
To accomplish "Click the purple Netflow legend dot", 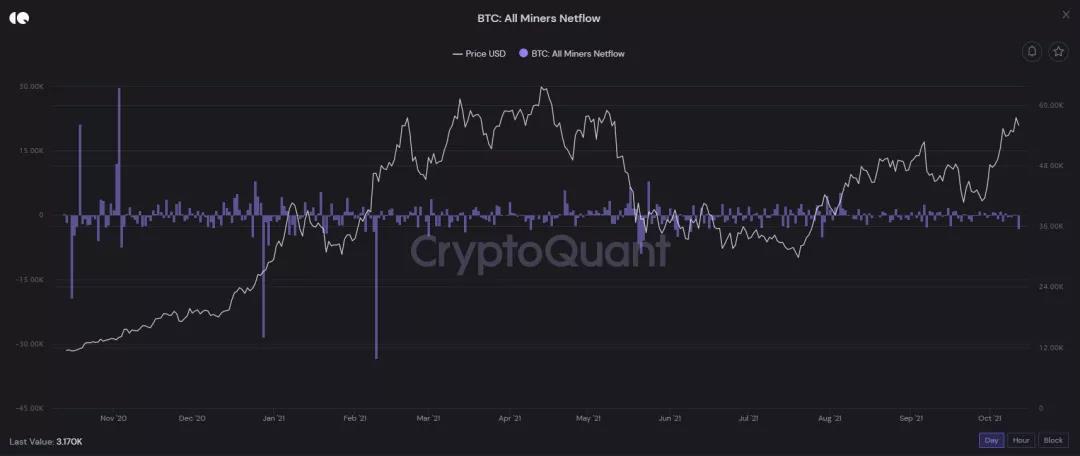I will [523, 54].
